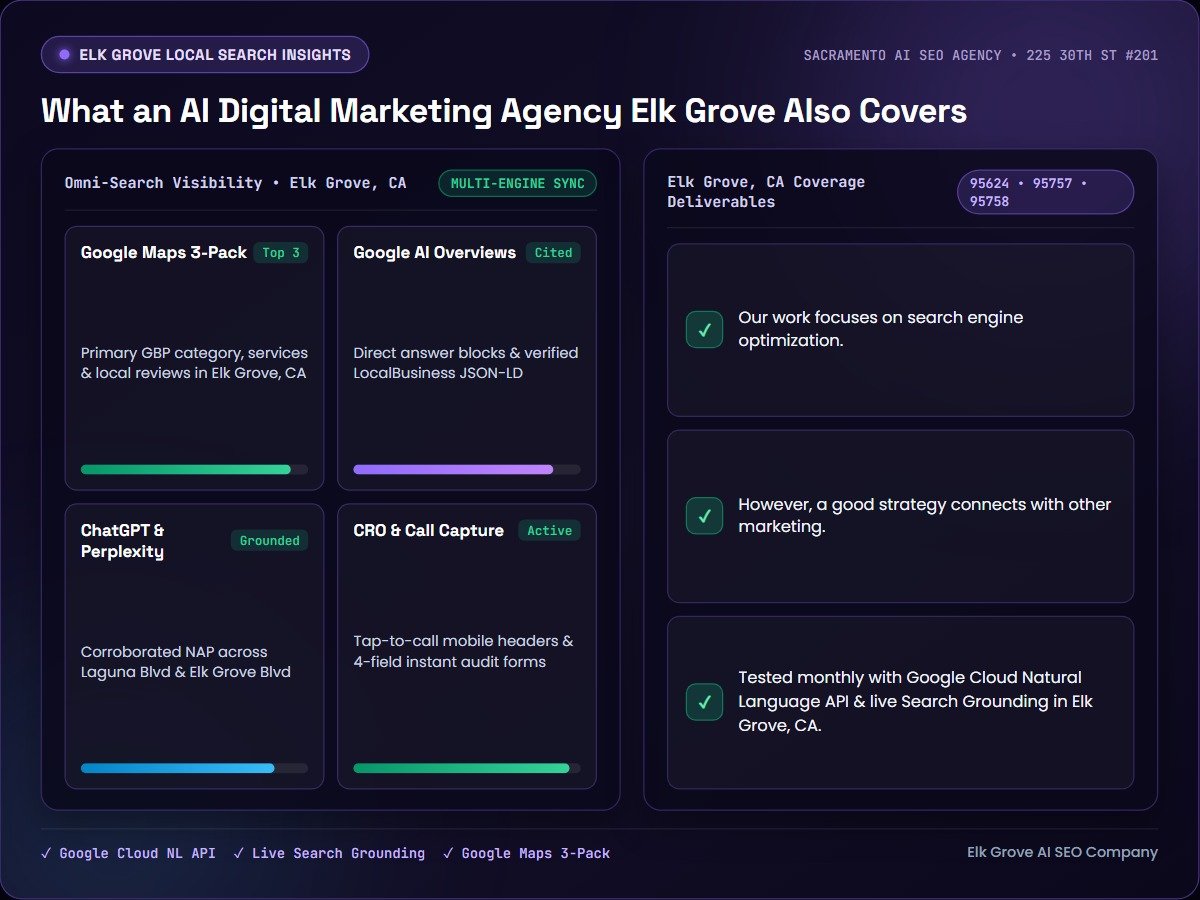The height and width of the screenshot is (900, 1200).
Task: Click Elk Grove, CA Coverage Deliverables heading
Action: click(x=766, y=192)
